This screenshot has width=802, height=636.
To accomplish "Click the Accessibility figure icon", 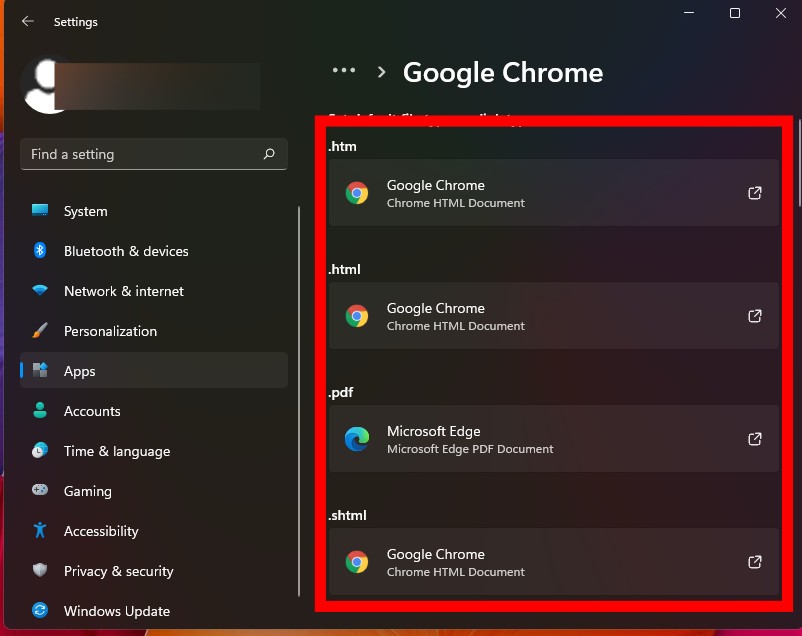I will (40, 530).
